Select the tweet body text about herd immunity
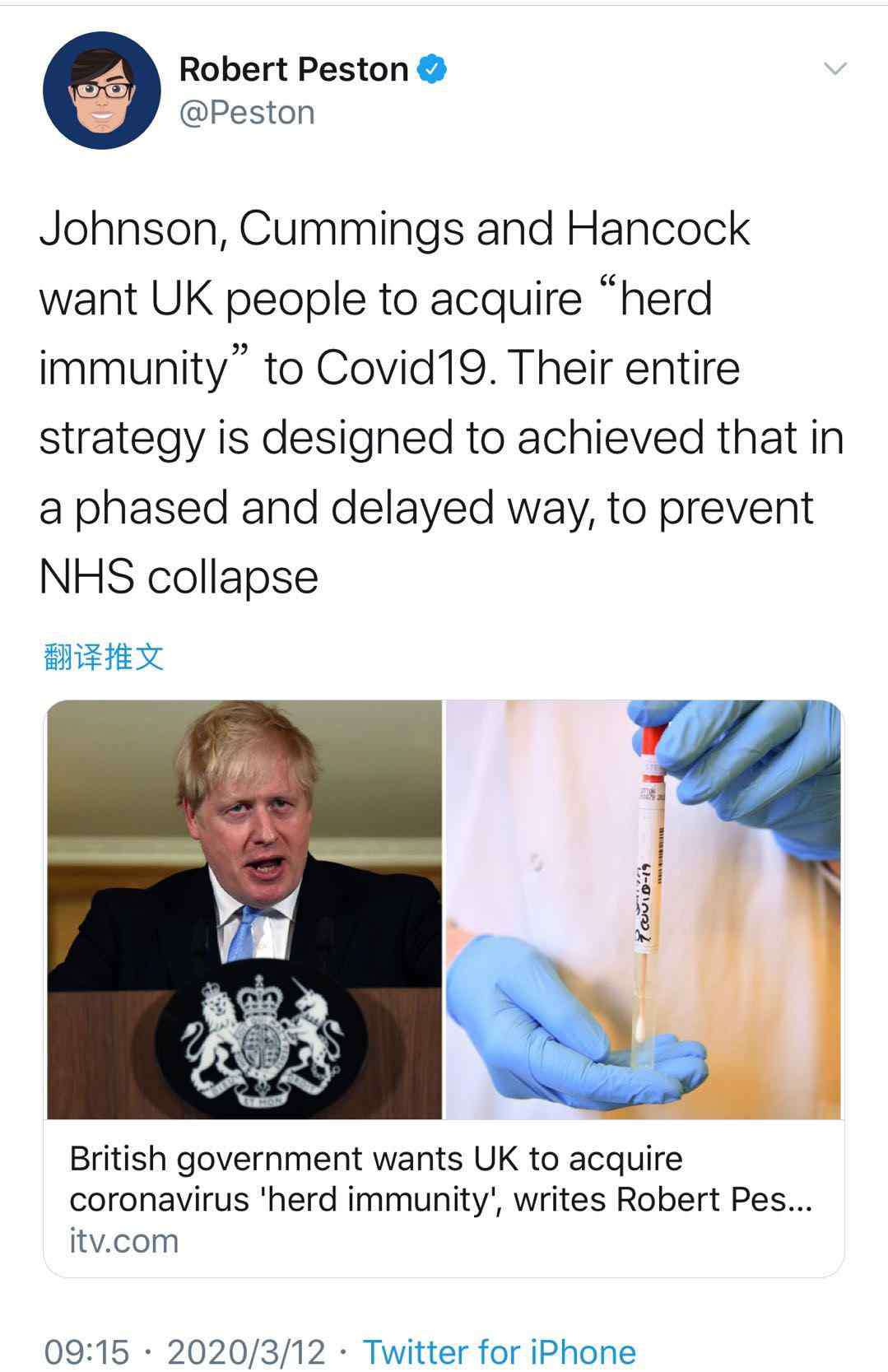888x1372 pixels. 442,402
